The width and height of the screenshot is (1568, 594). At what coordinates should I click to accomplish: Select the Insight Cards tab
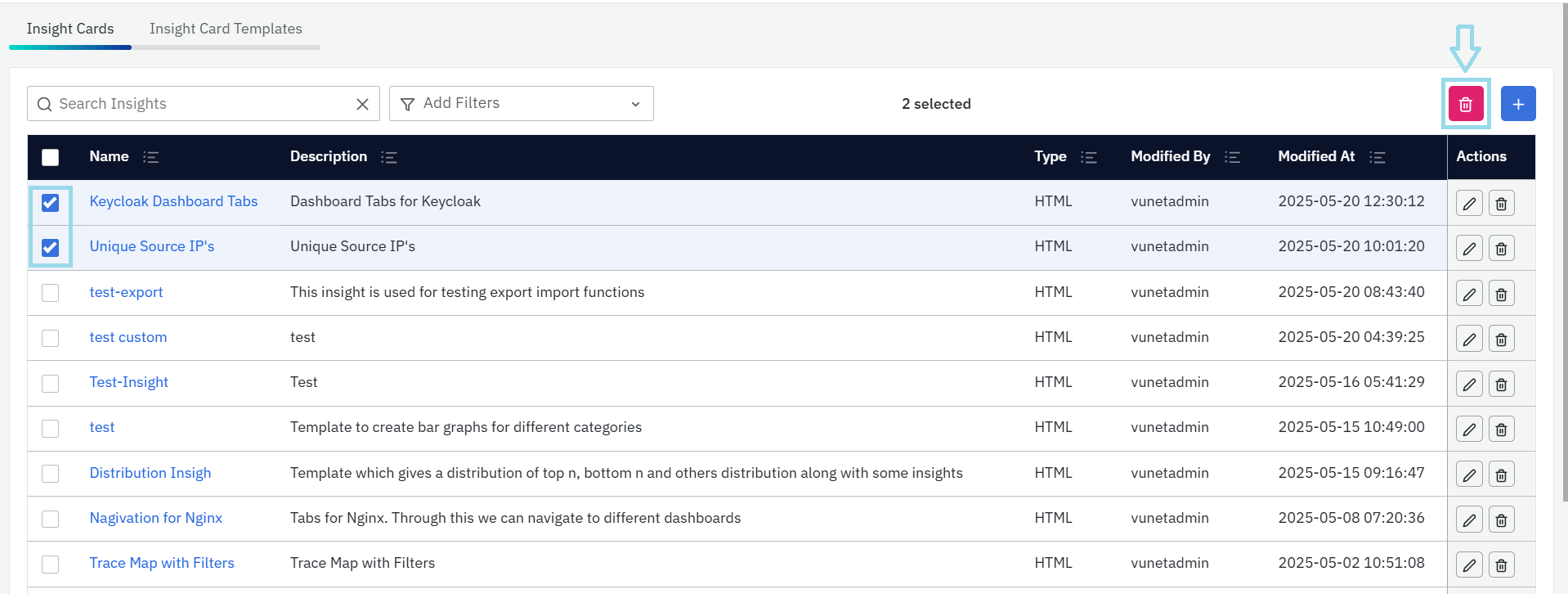[x=70, y=29]
